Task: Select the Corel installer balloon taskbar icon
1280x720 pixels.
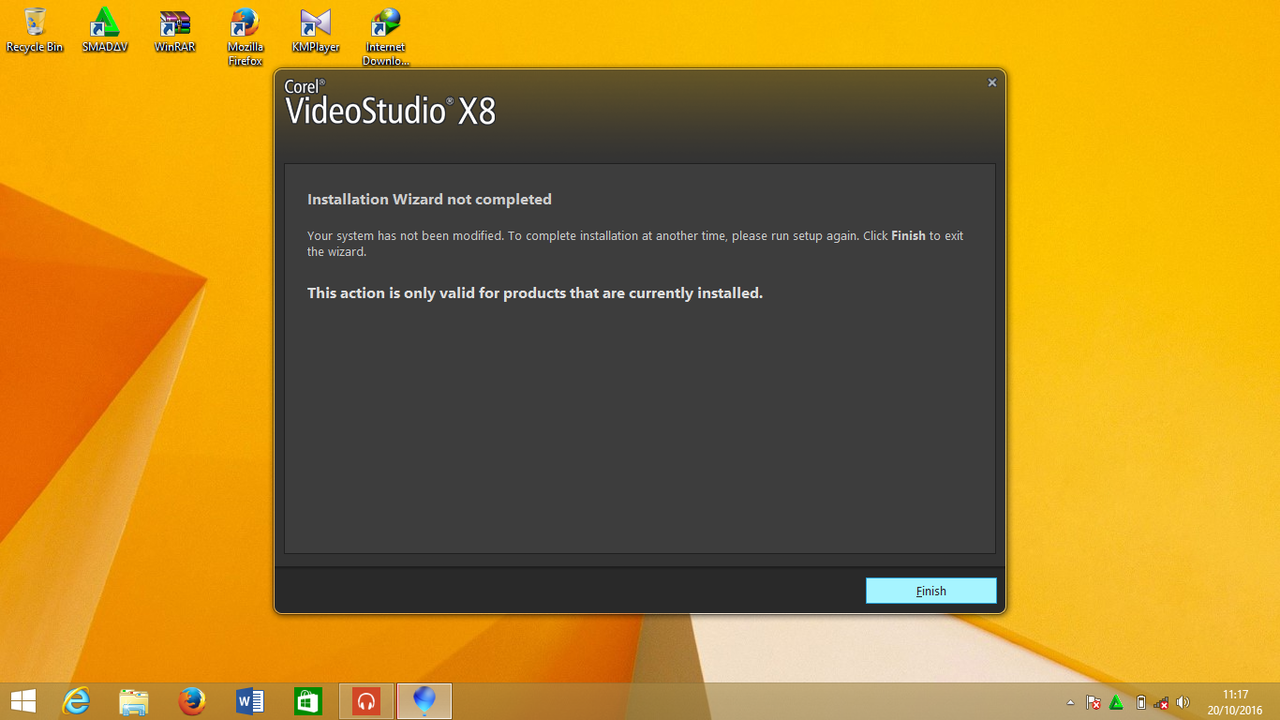Action: [424, 701]
